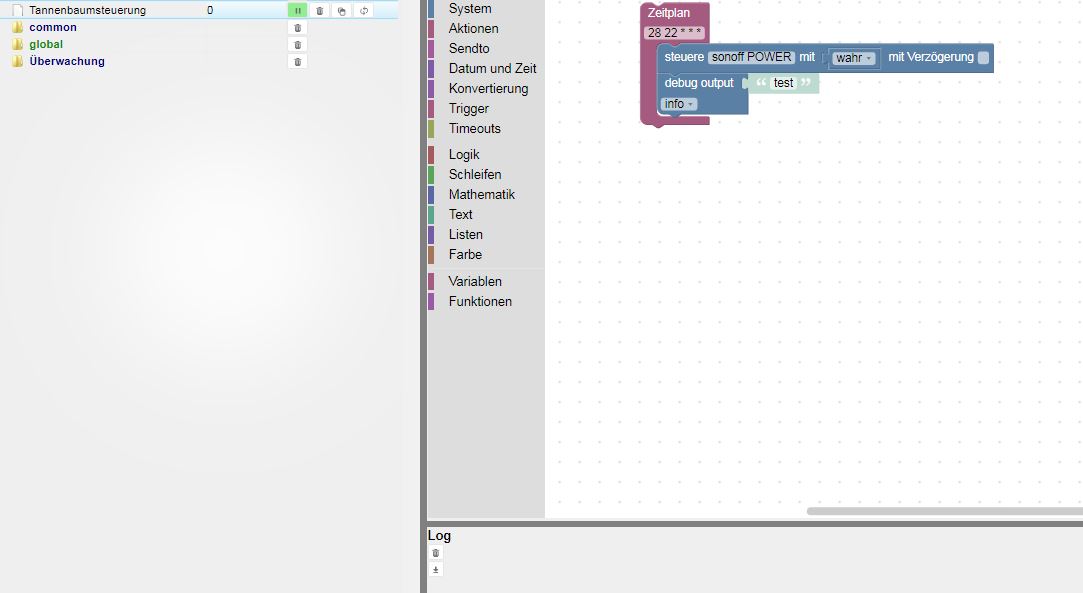Open the wahr dropdown in steuere block
Screen dimensions: 1083x593
tap(854, 58)
